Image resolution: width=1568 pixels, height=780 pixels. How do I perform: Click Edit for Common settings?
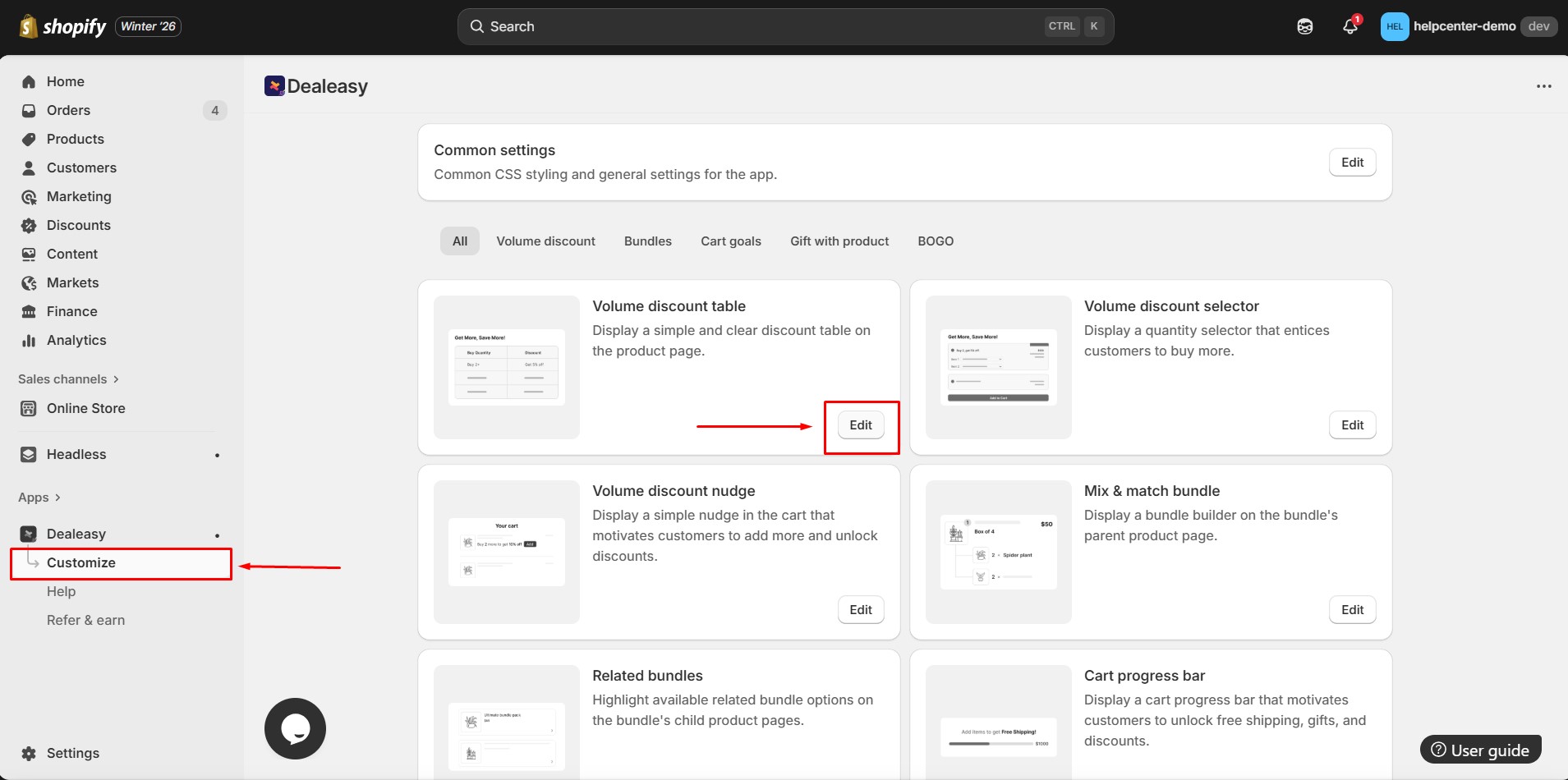tap(1351, 162)
